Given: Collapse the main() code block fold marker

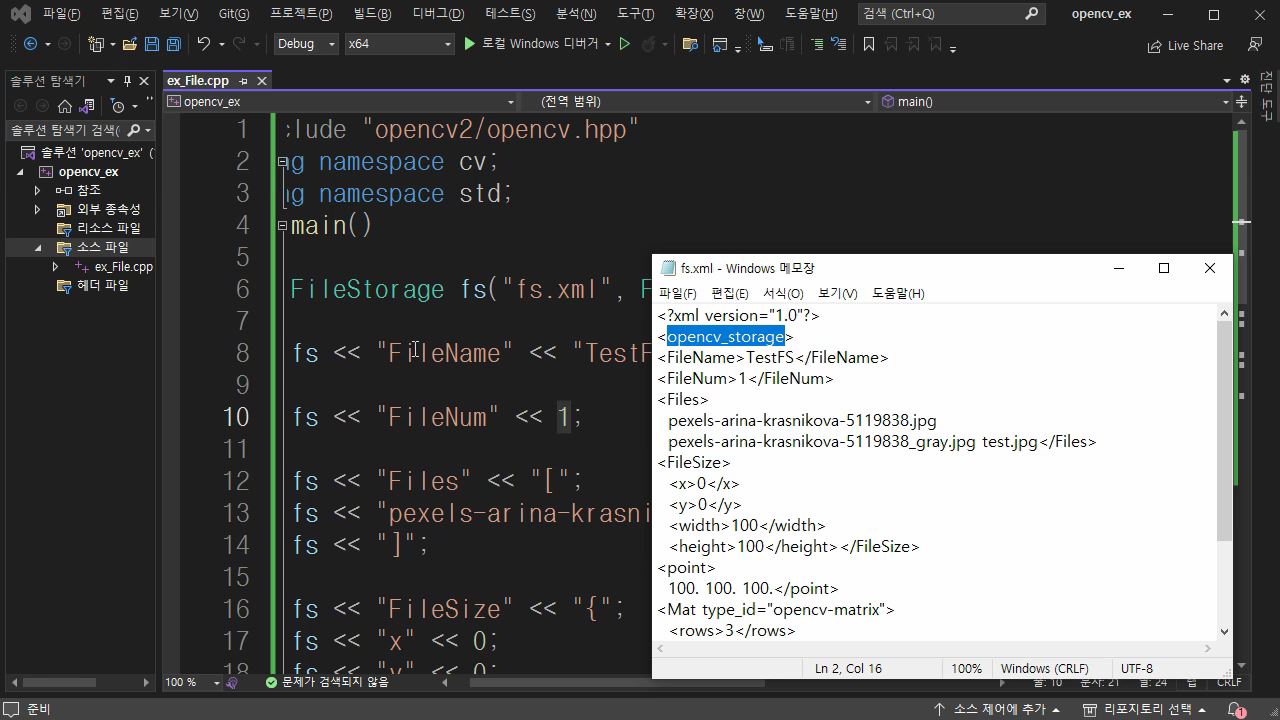Looking at the screenshot, I should coord(283,226).
